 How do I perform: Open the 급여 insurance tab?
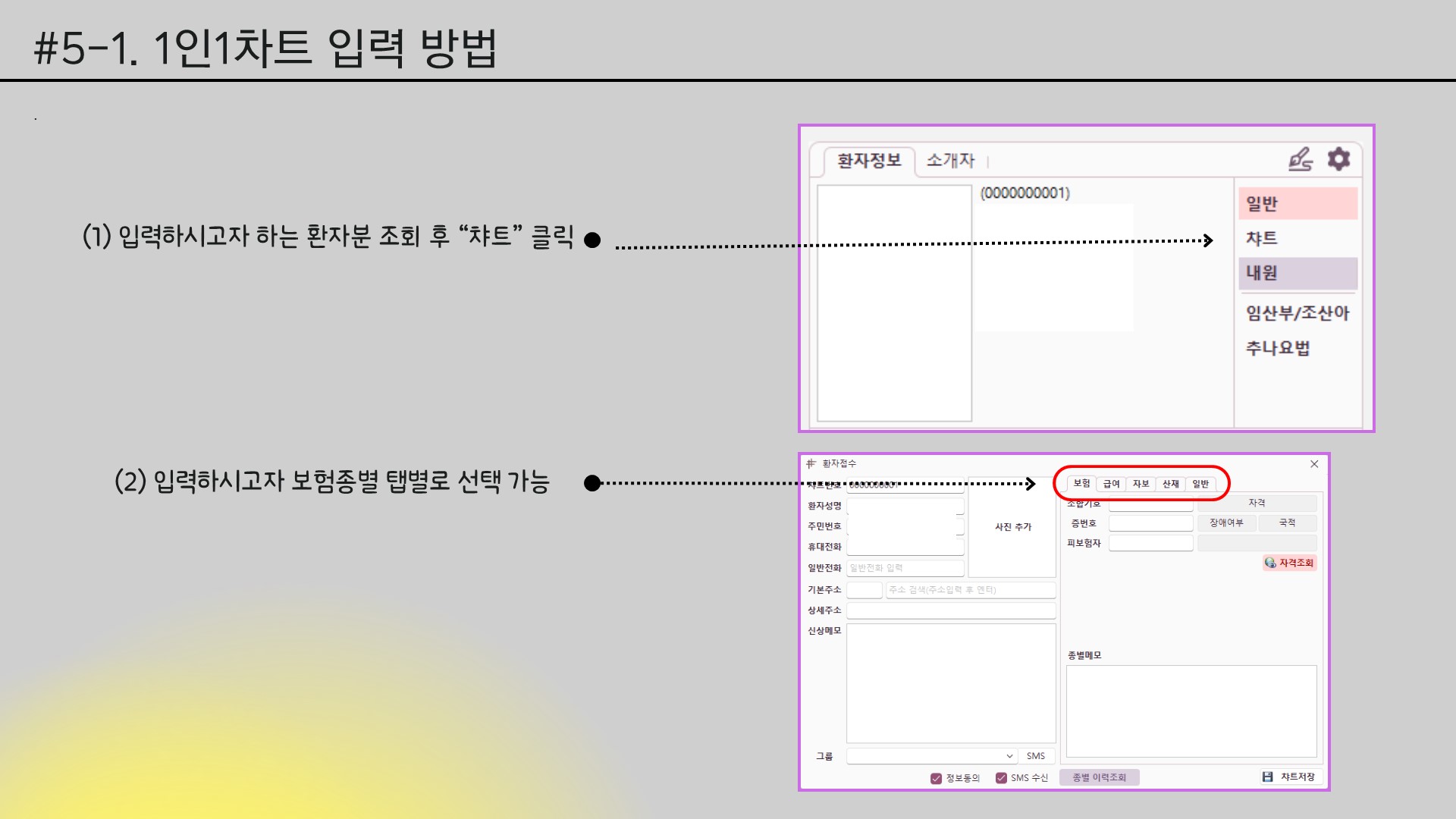tap(1111, 484)
